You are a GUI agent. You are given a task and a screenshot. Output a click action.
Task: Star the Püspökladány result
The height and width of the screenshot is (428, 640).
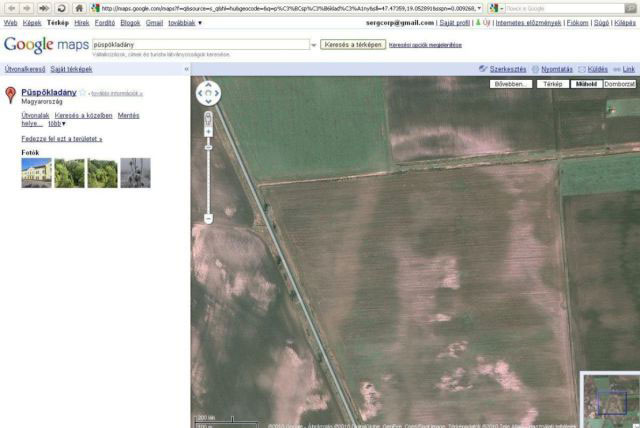(x=82, y=93)
